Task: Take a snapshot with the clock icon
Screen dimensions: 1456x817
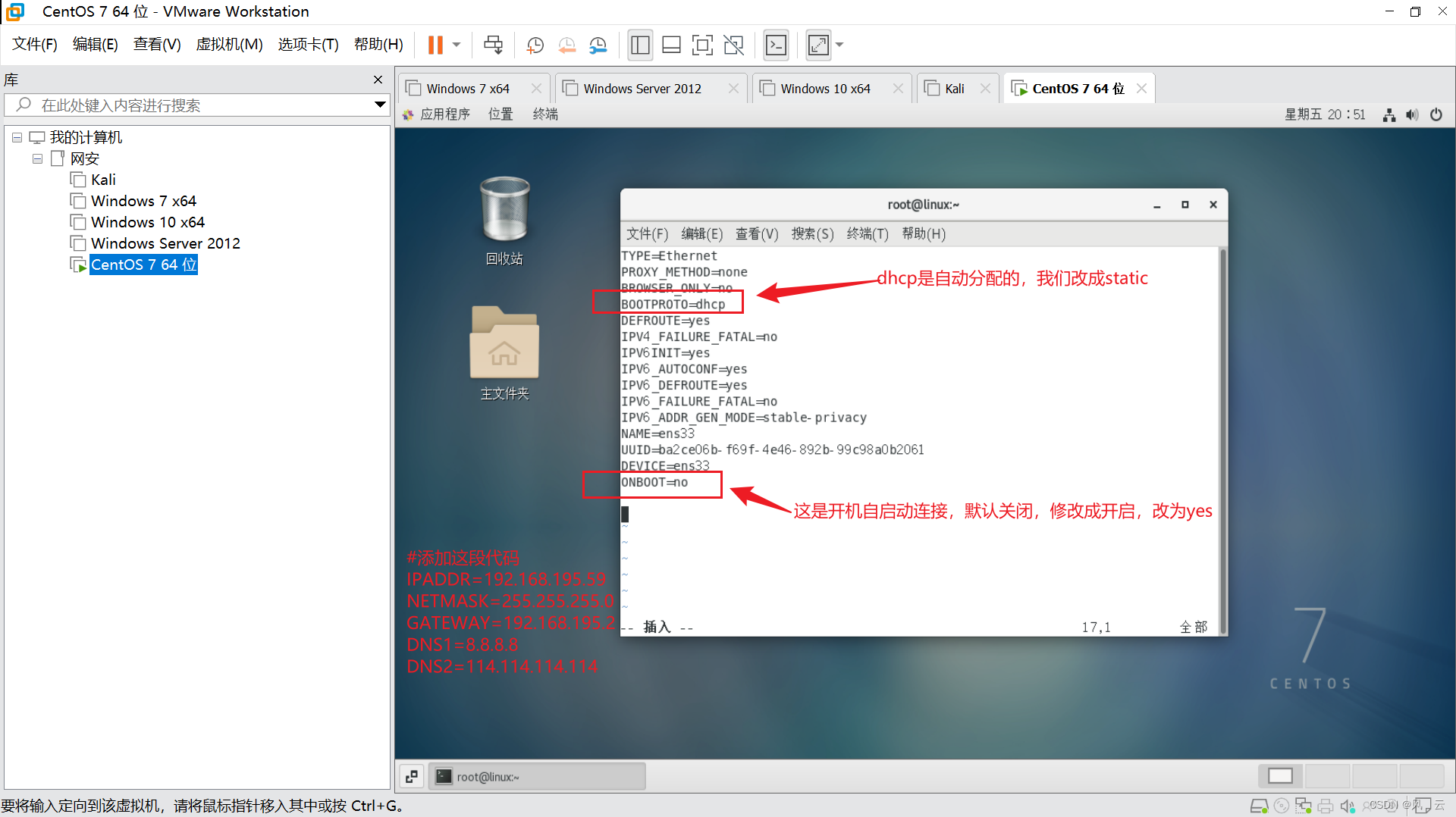Action: click(535, 45)
